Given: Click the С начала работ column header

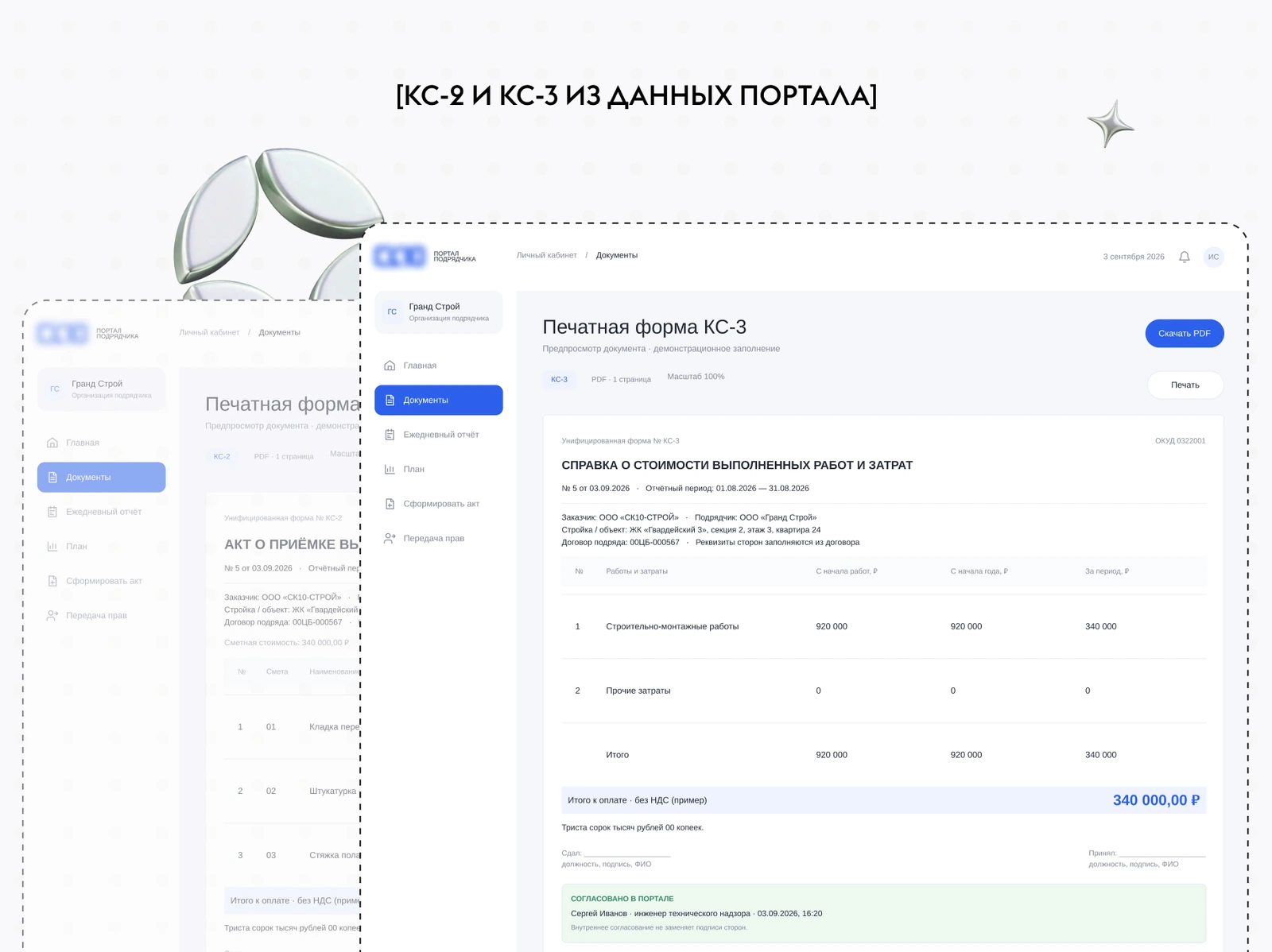Looking at the screenshot, I should pos(847,571).
